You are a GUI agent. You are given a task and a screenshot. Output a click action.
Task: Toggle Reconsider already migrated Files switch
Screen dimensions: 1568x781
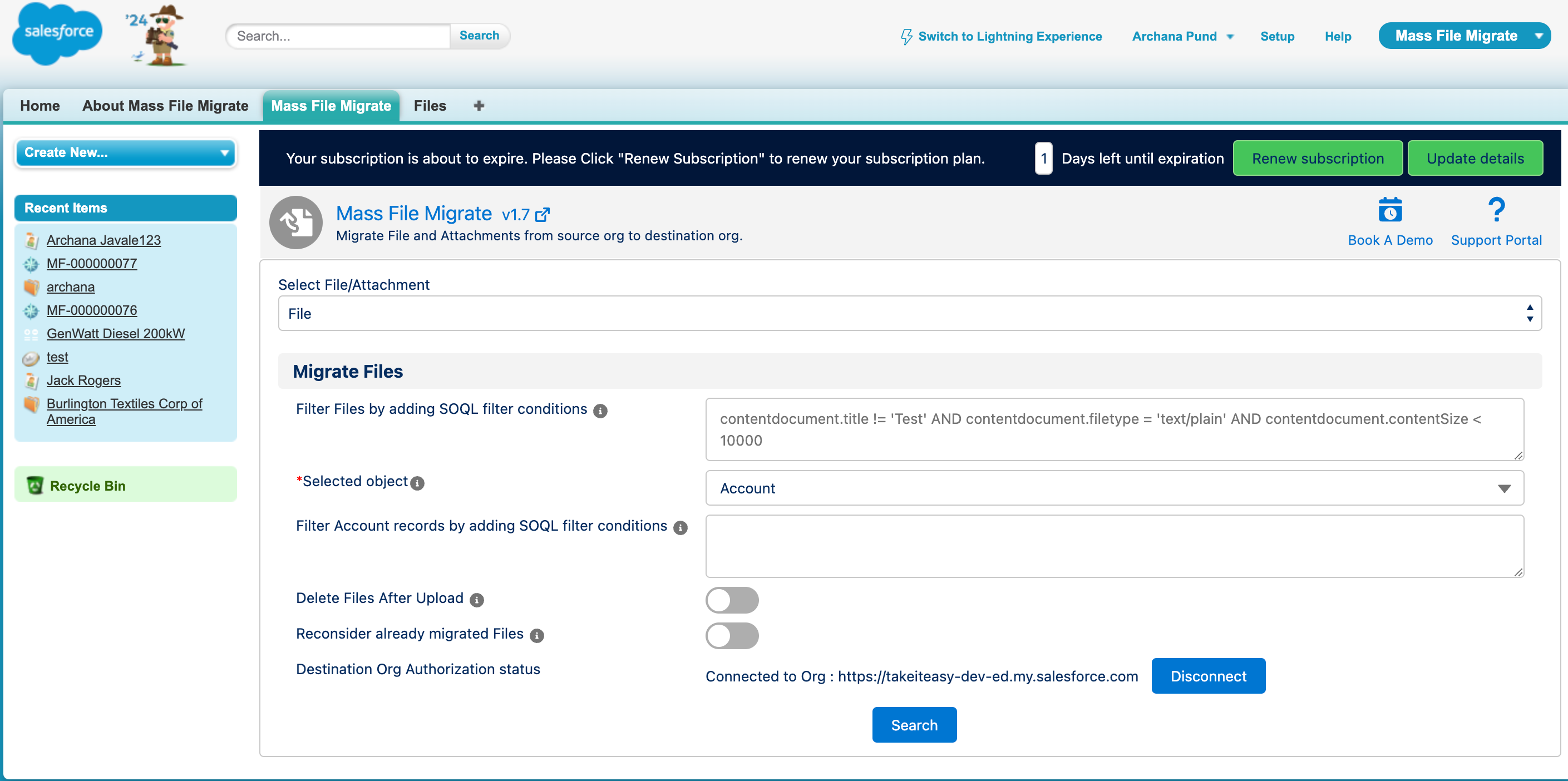coord(732,635)
